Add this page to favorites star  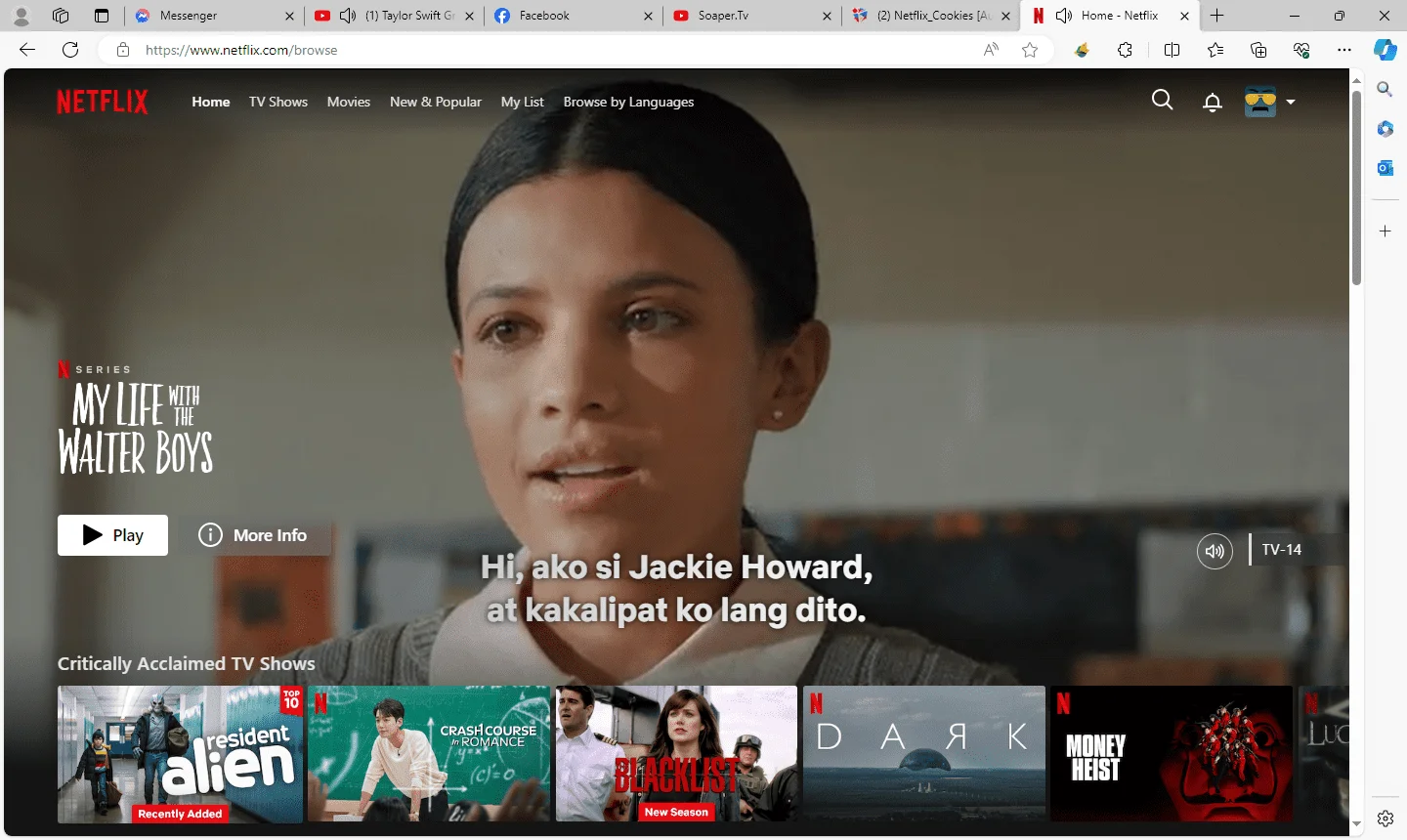[1030, 50]
